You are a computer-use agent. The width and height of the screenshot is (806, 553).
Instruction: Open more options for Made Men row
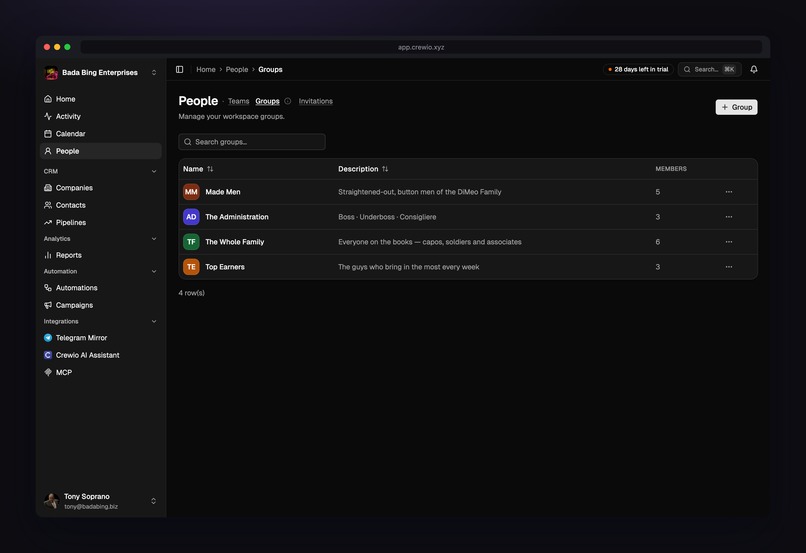(x=728, y=192)
